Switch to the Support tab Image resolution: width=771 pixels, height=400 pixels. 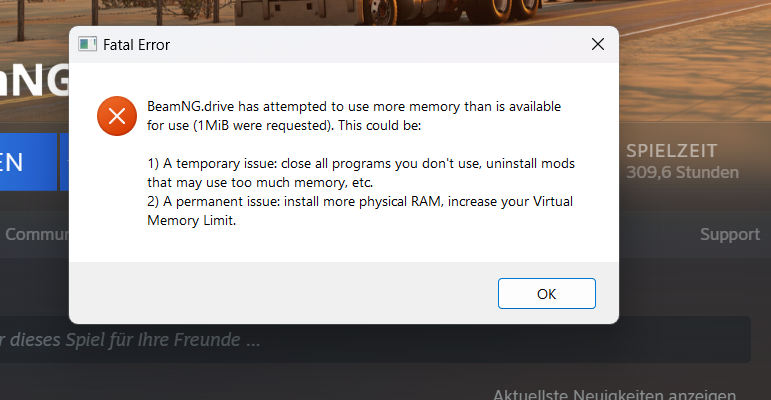click(730, 234)
